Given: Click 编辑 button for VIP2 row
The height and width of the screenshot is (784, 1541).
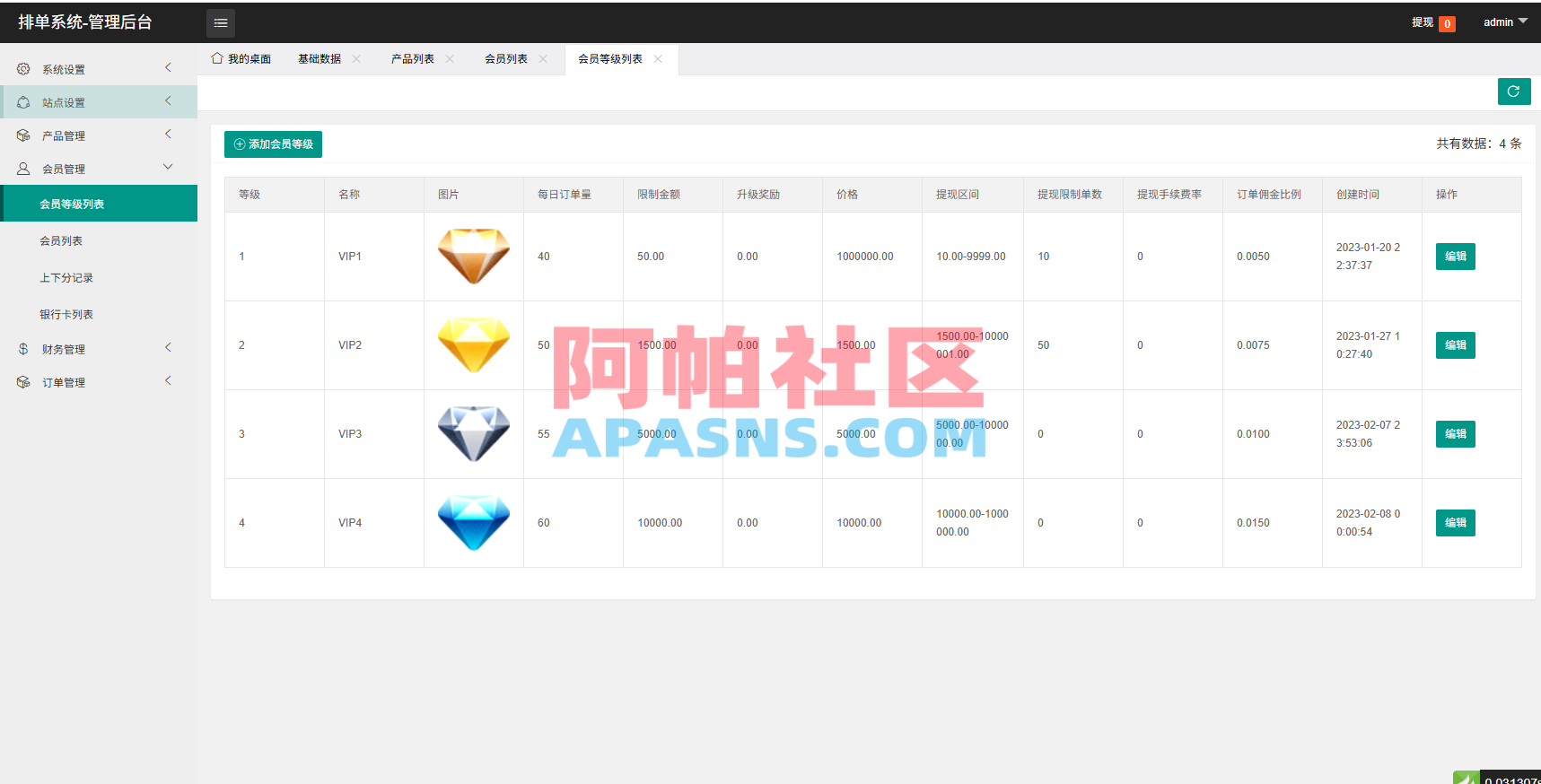Looking at the screenshot, I should 1455,345.
